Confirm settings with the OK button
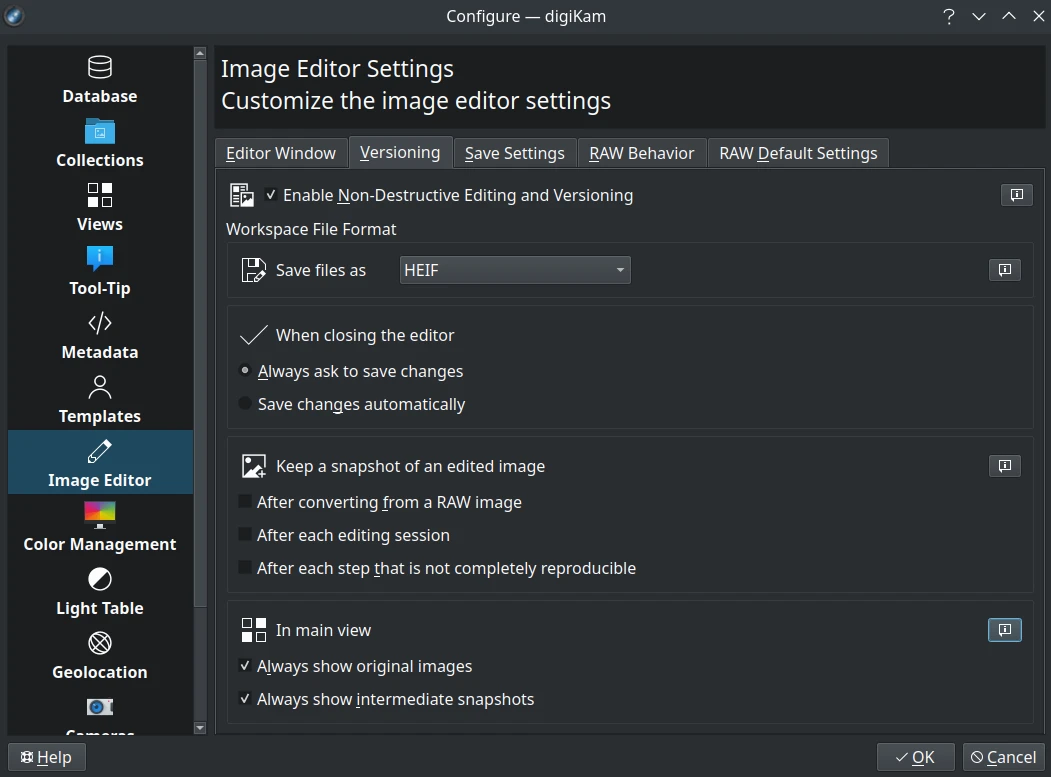The height and width of the screenshot is (777, 1051). 915,756
